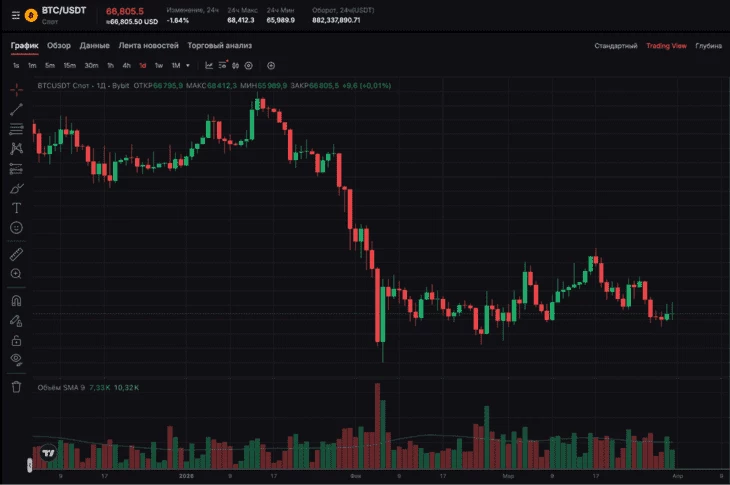Open the Лента новостей tab
This screenshot has height=485, width=730.
click(148, 46)
